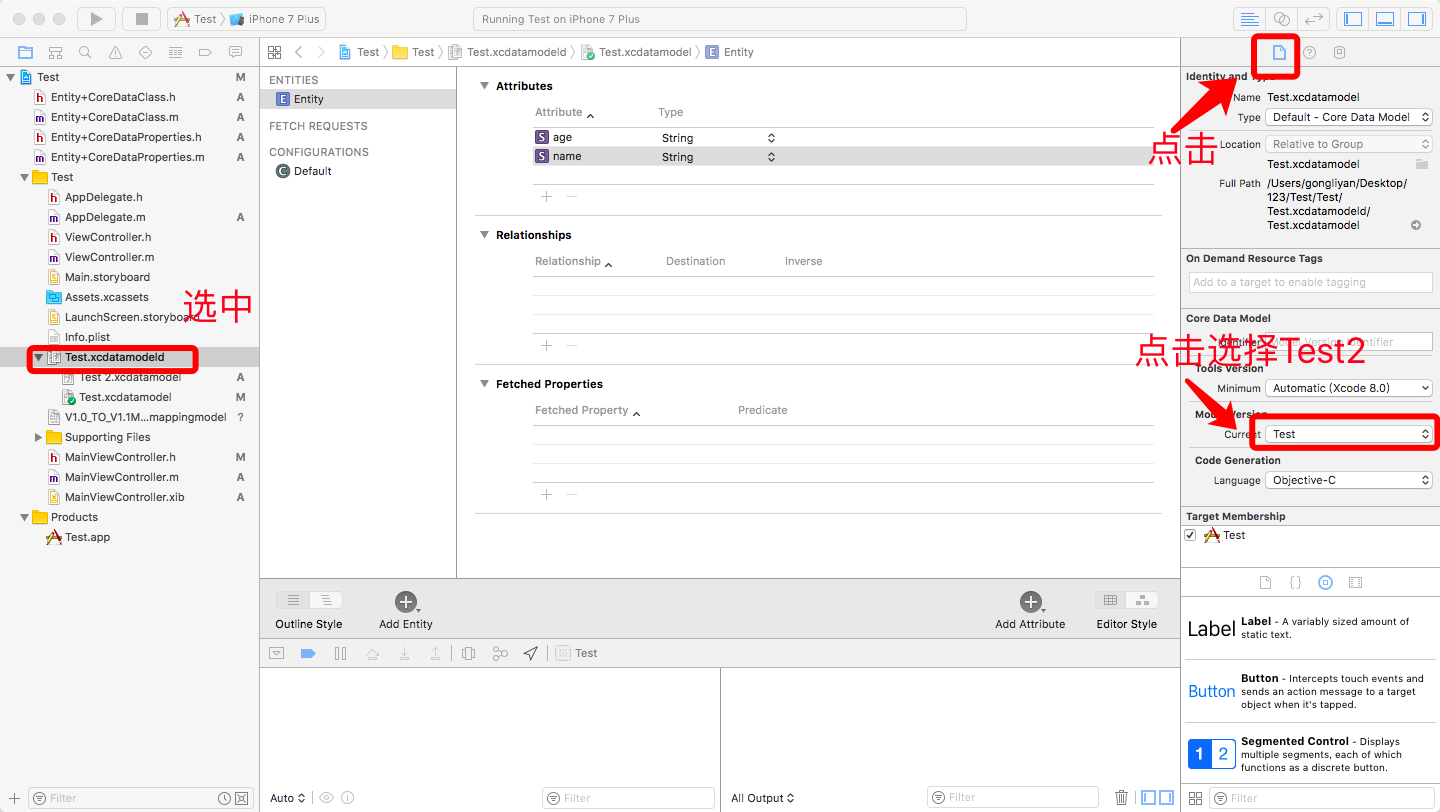
Task: Clear console with trash icon
Action: [x=1122, y=797]
